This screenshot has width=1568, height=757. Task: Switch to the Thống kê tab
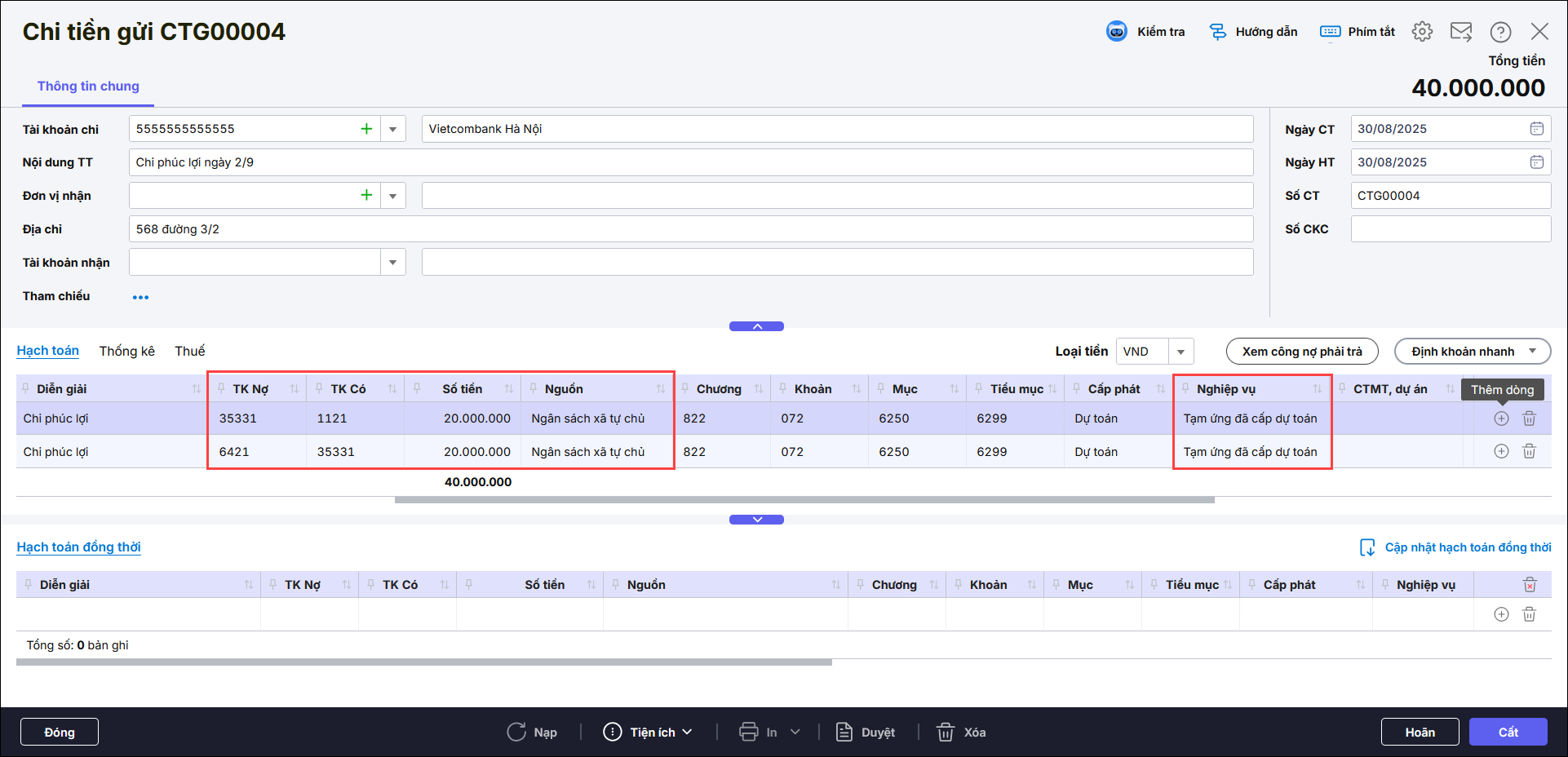coord(126,351)
